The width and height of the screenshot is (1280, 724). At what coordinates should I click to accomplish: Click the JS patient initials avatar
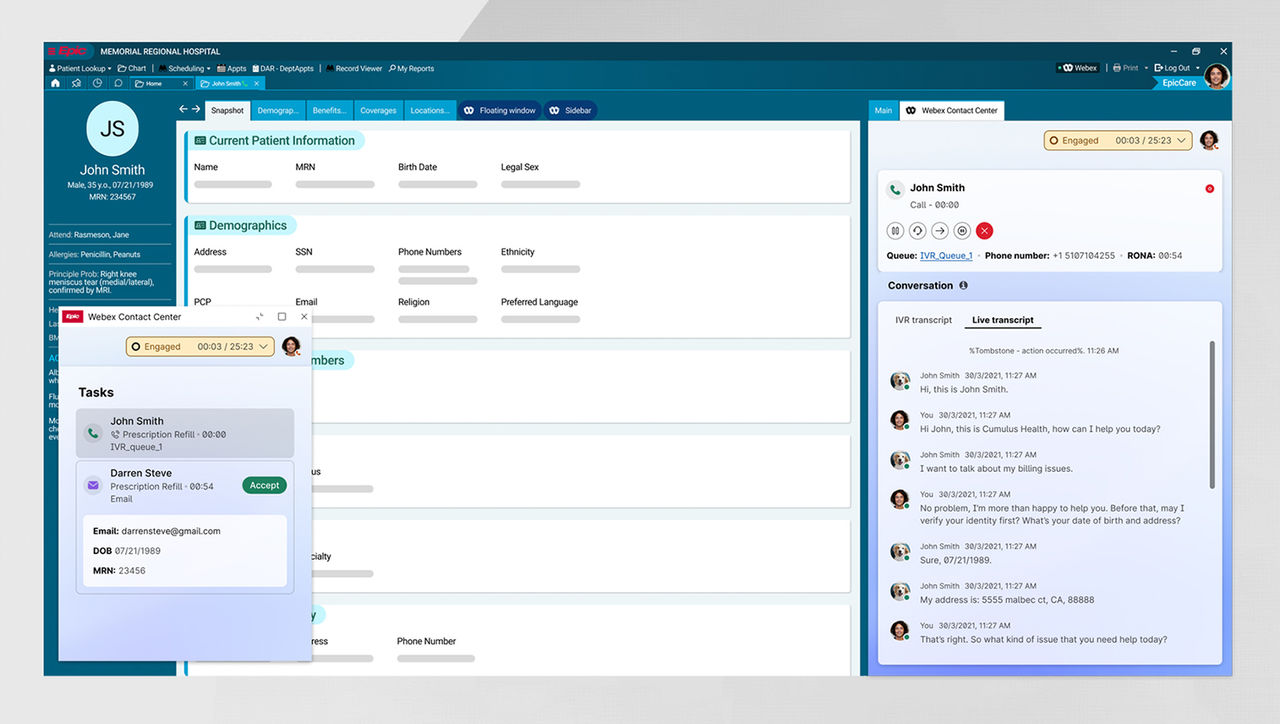[113, 129]
